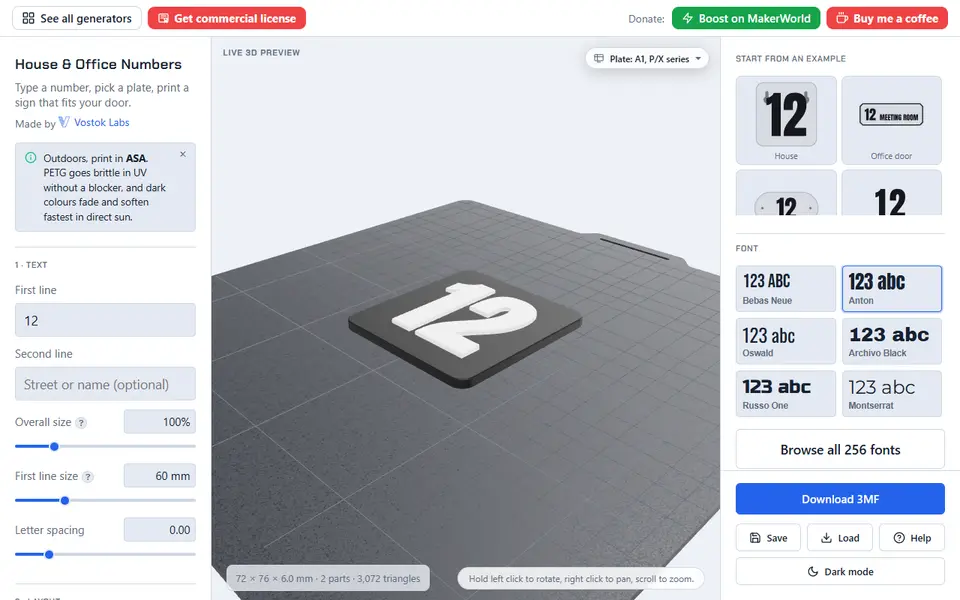Viewport: 960px width, 600px height.
Task: Click the rotate/pan/zoom hint text
Action: pyautogui.click(x=581, y=579)
